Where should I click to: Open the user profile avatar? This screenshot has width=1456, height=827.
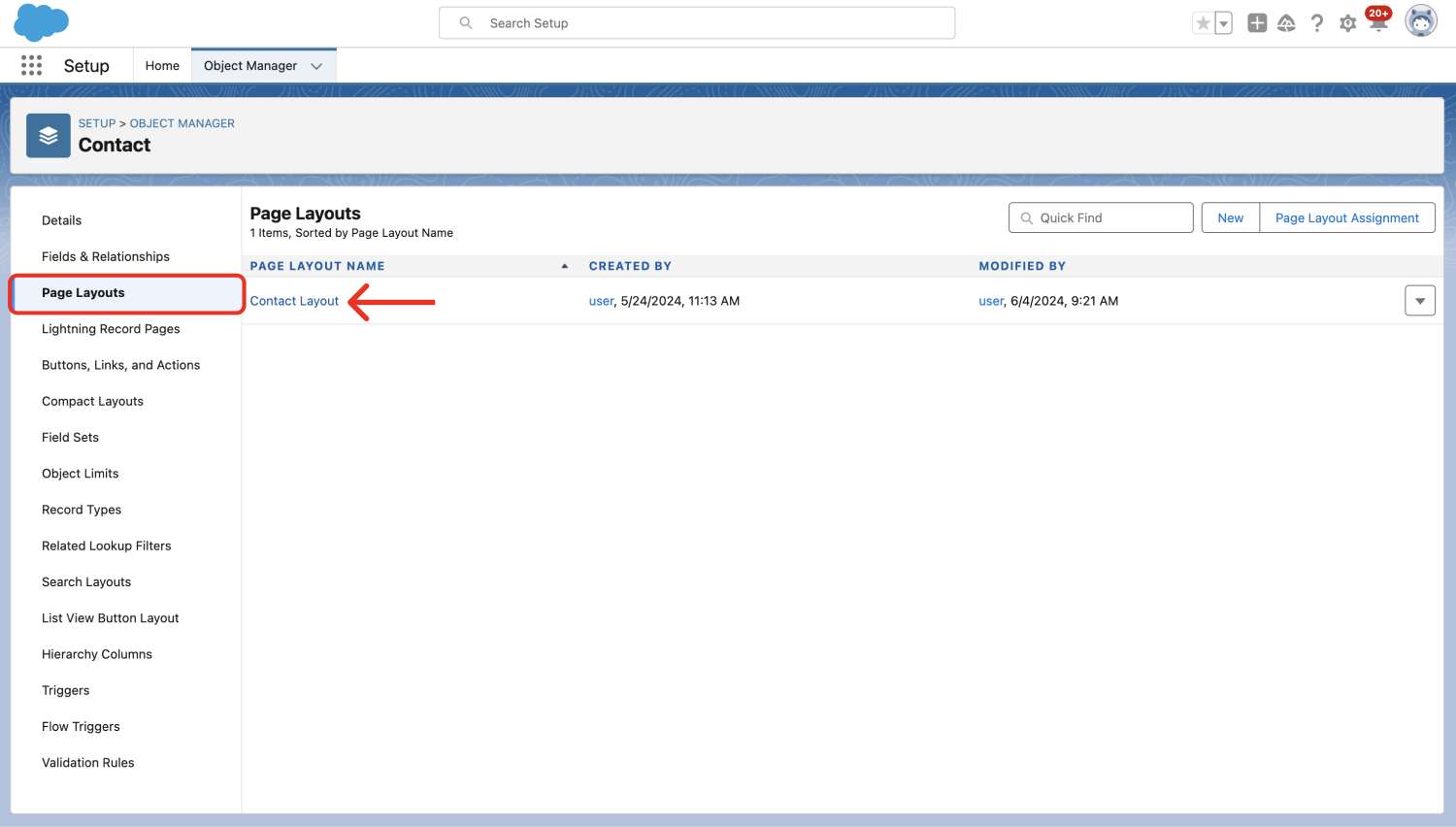(x=1421, y=21)
